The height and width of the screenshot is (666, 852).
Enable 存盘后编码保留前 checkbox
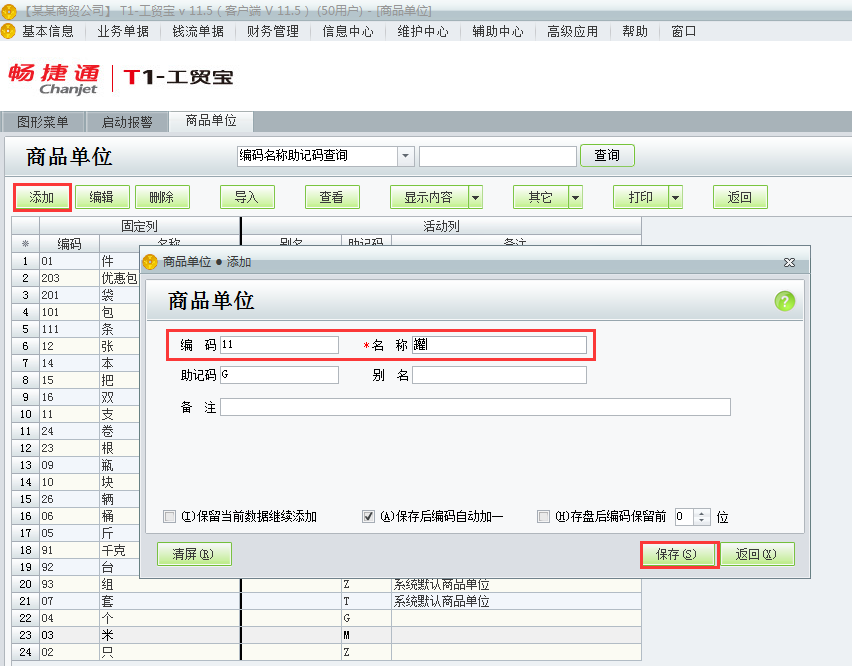(543, 516)
